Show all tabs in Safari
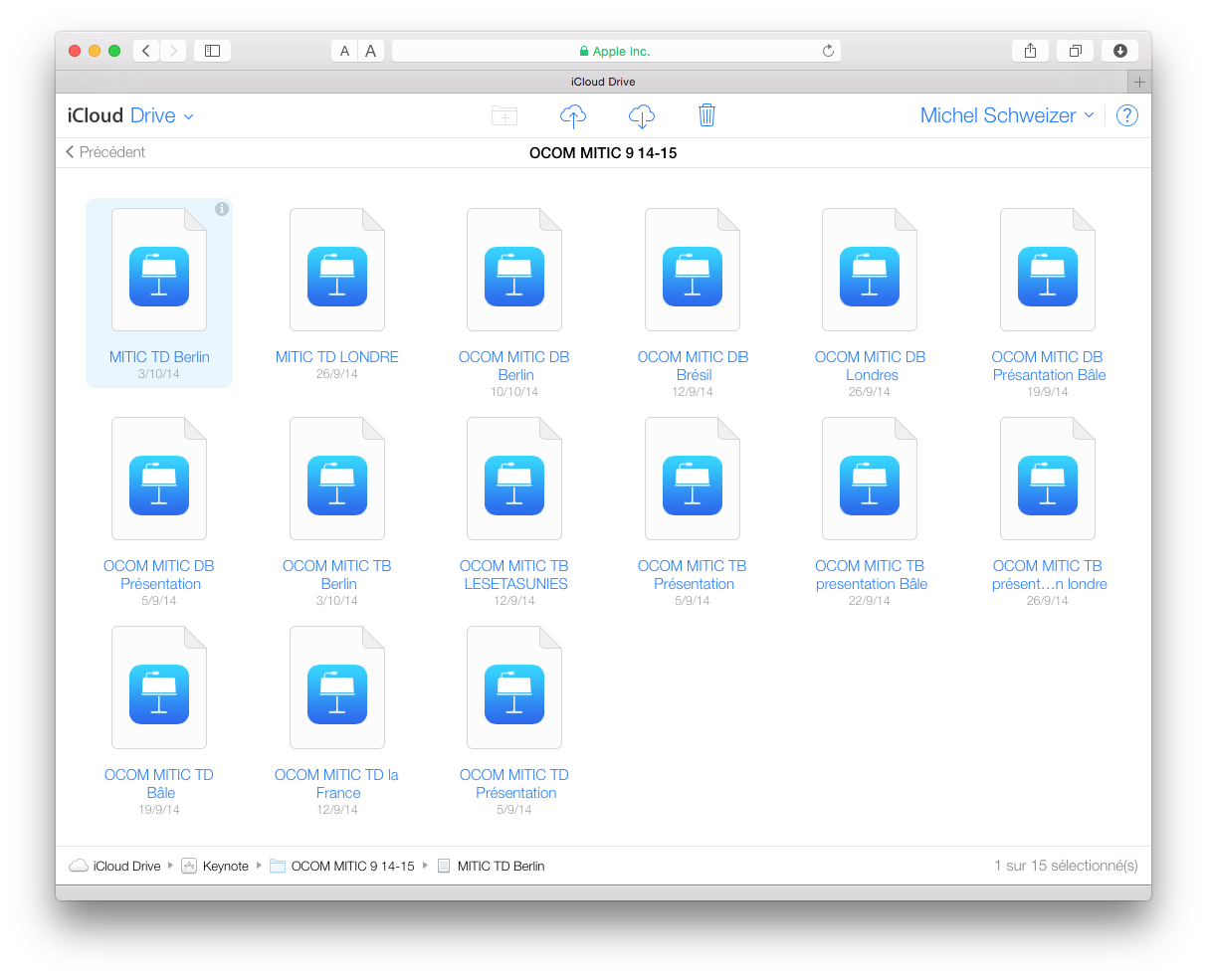The height and width of the screenshot is (980, 1207). [1075, 51]
